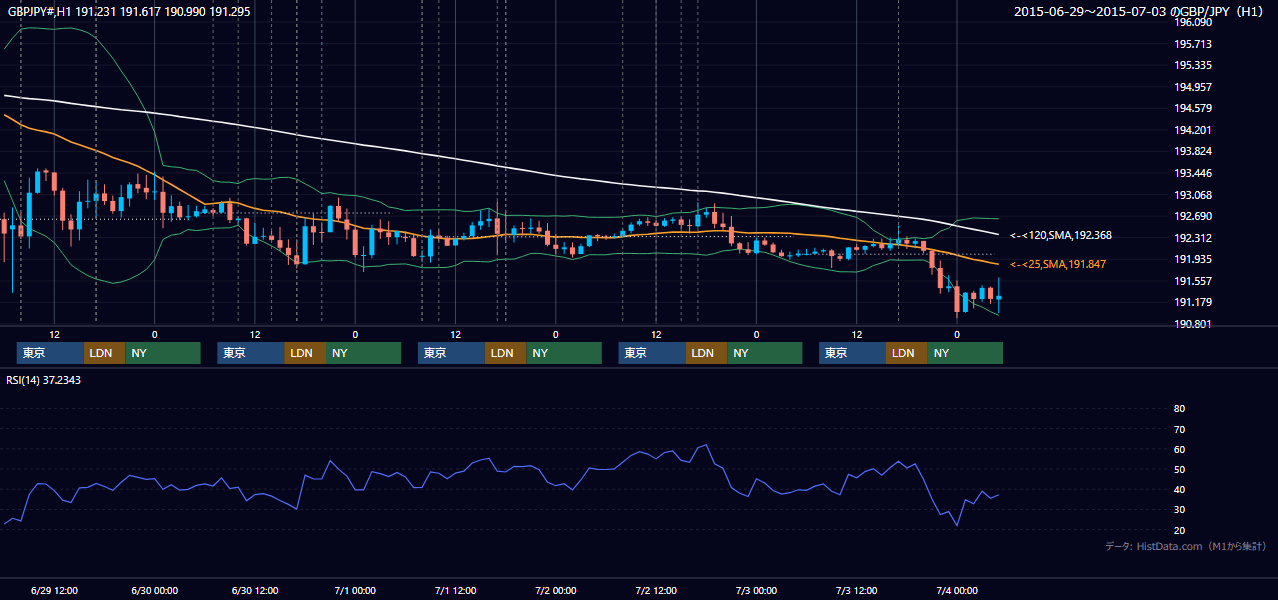This screenshot has height=600, width=1278.
Task: Click the 7/3 12:00 time label
Action: pos(856,590)
